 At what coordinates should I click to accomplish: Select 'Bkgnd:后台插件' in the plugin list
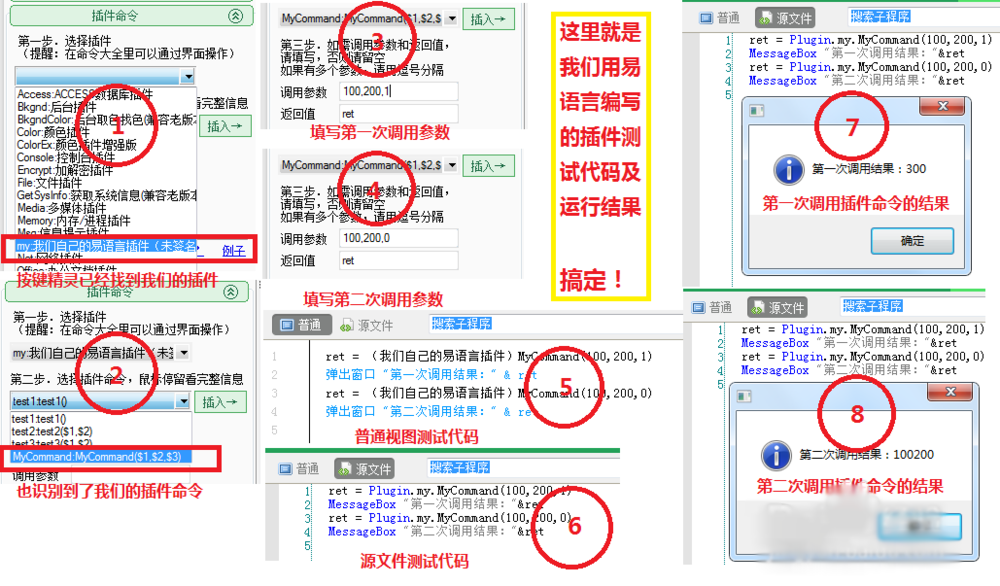(56, 107)
